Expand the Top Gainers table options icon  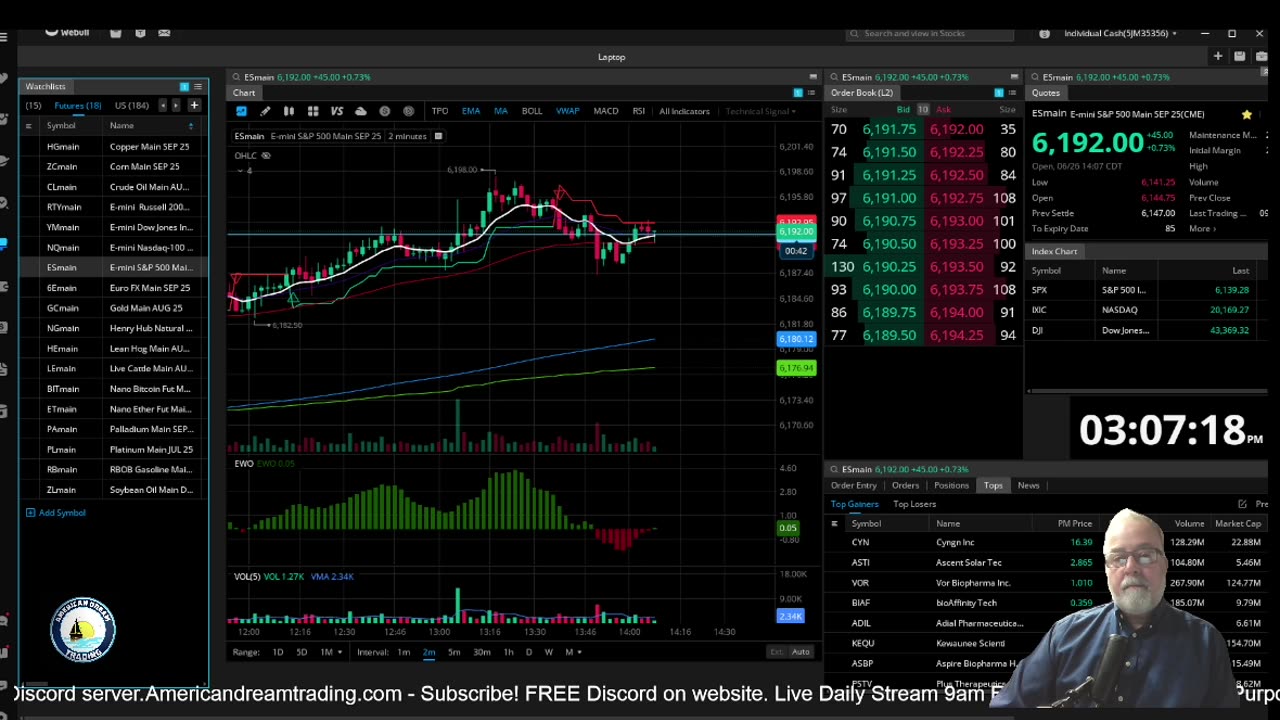(x=834, y=524)
